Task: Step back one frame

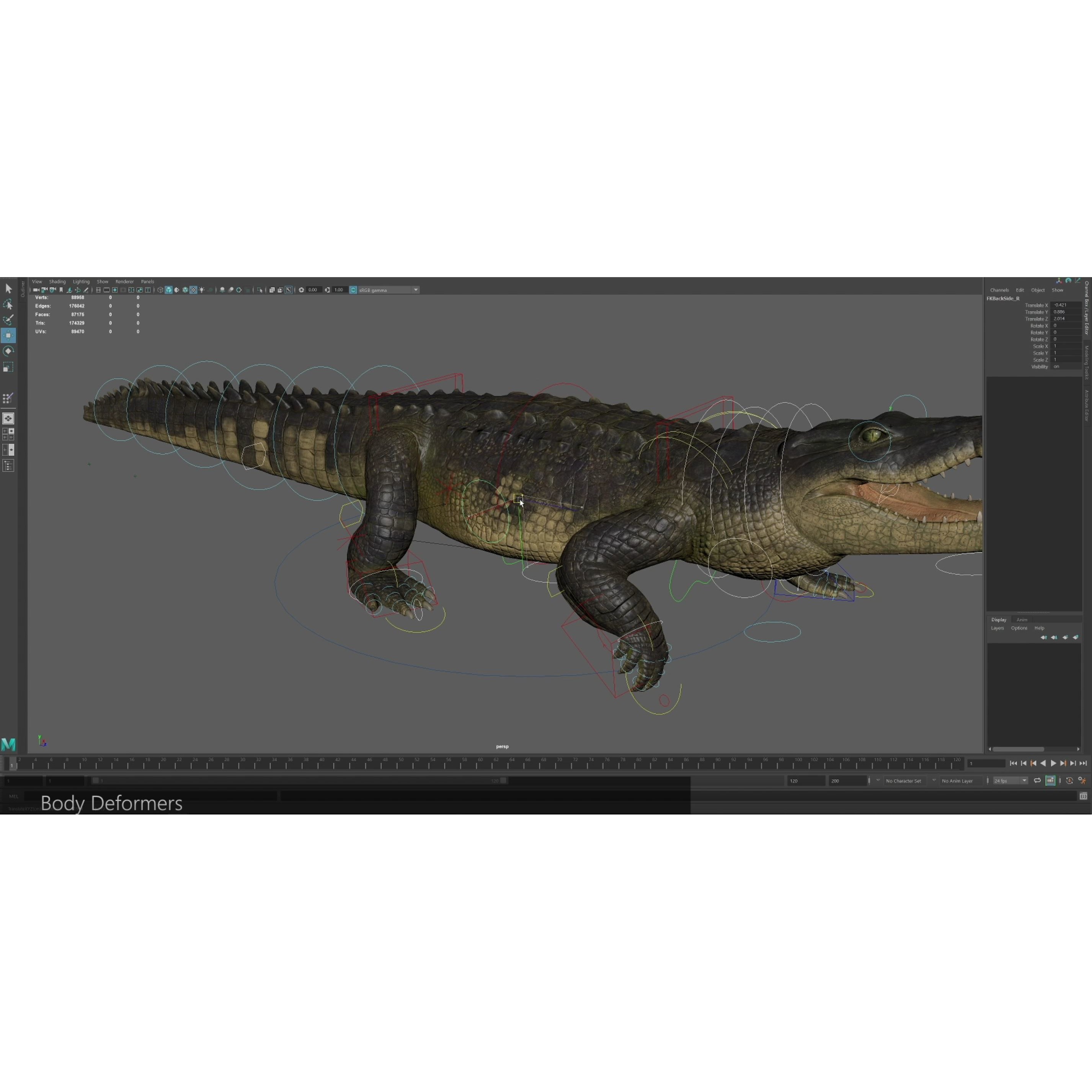Action: tap(1023, 763)
